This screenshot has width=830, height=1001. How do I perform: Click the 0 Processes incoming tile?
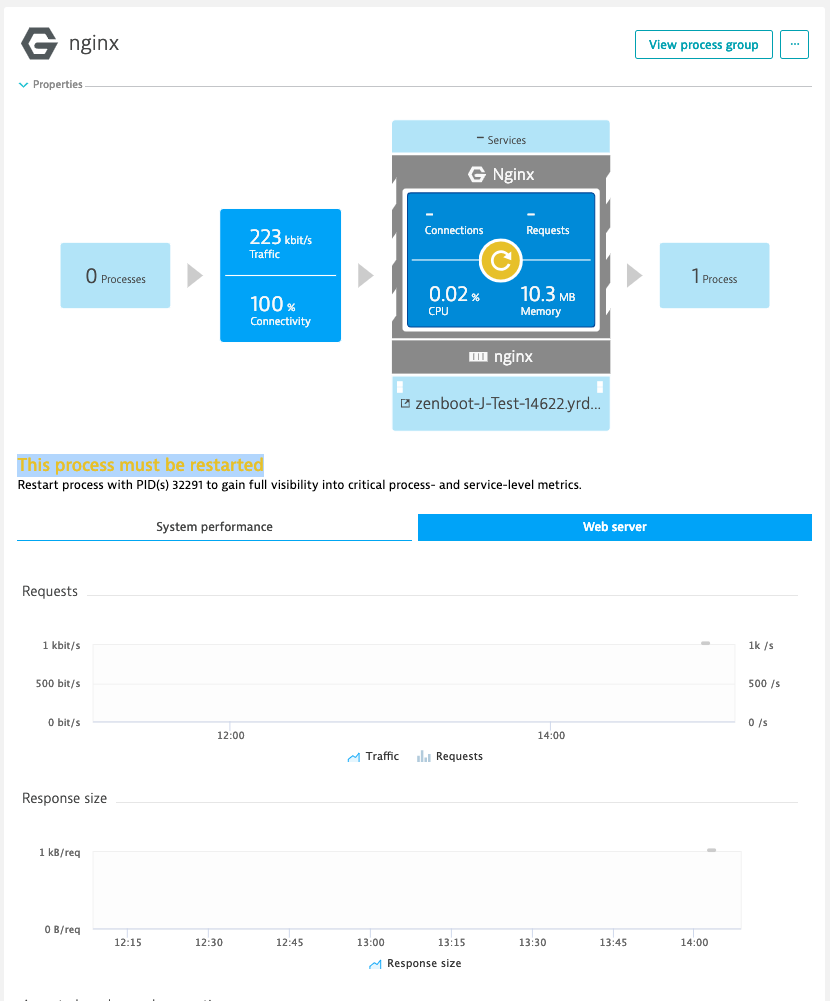point(115,276)
